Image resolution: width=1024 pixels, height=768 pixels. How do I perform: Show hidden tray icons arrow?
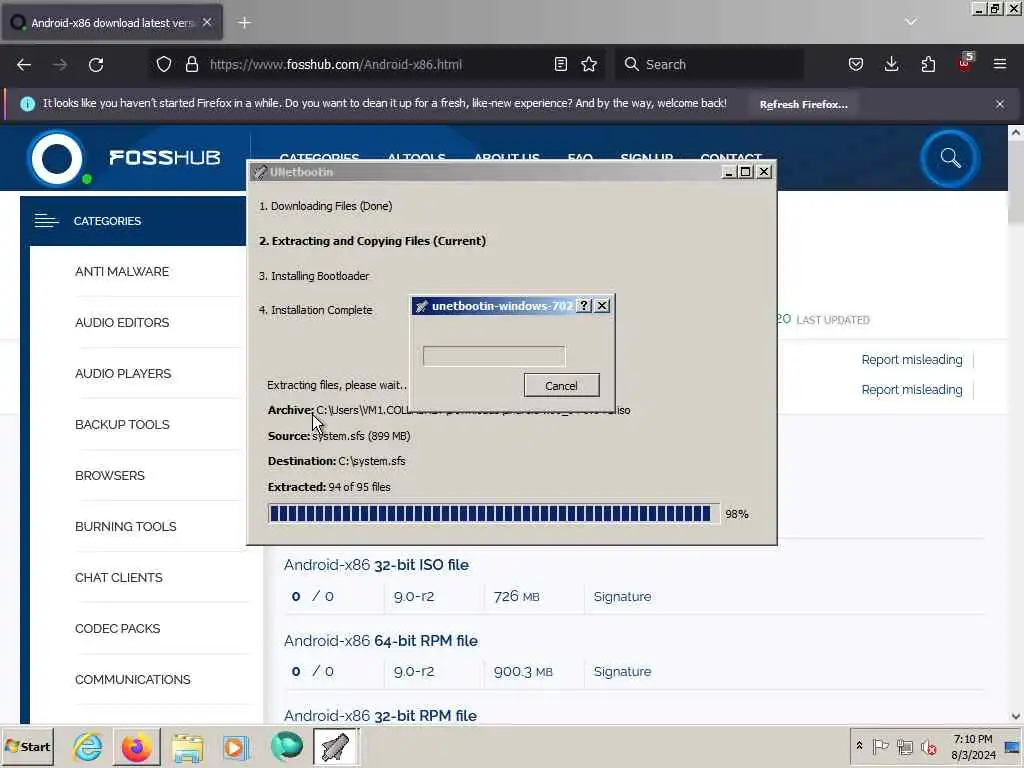point(859,746)
